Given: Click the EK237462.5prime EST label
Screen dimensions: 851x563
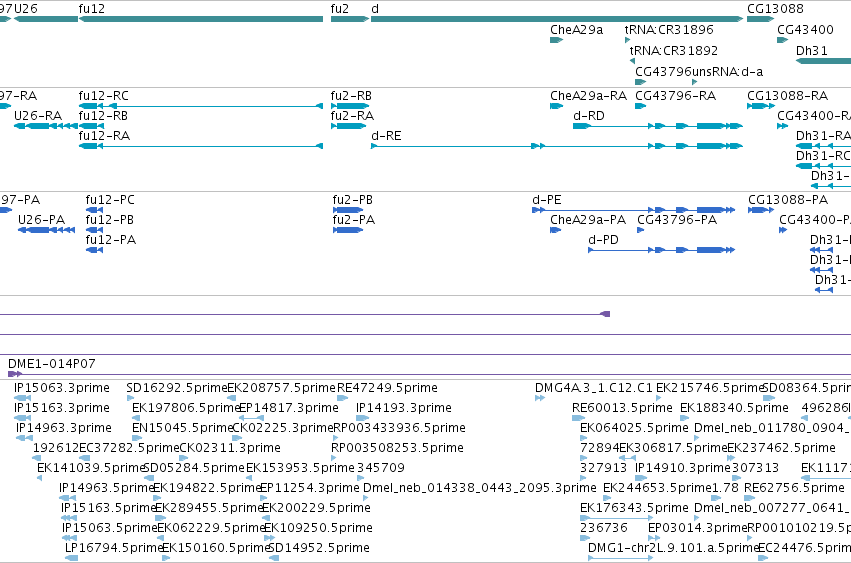Looking at the screenshot, I should [782, 448].
